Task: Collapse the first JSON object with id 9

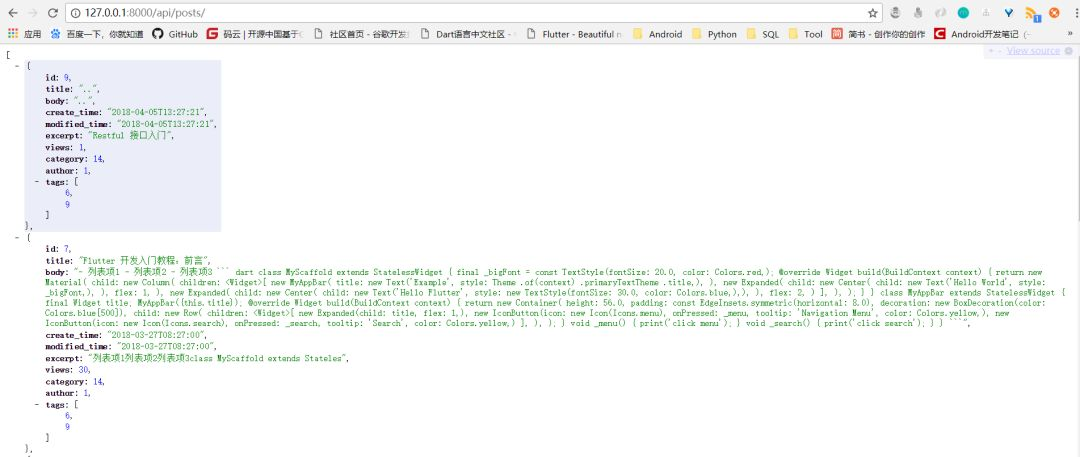Action: [x=17, y=65]
